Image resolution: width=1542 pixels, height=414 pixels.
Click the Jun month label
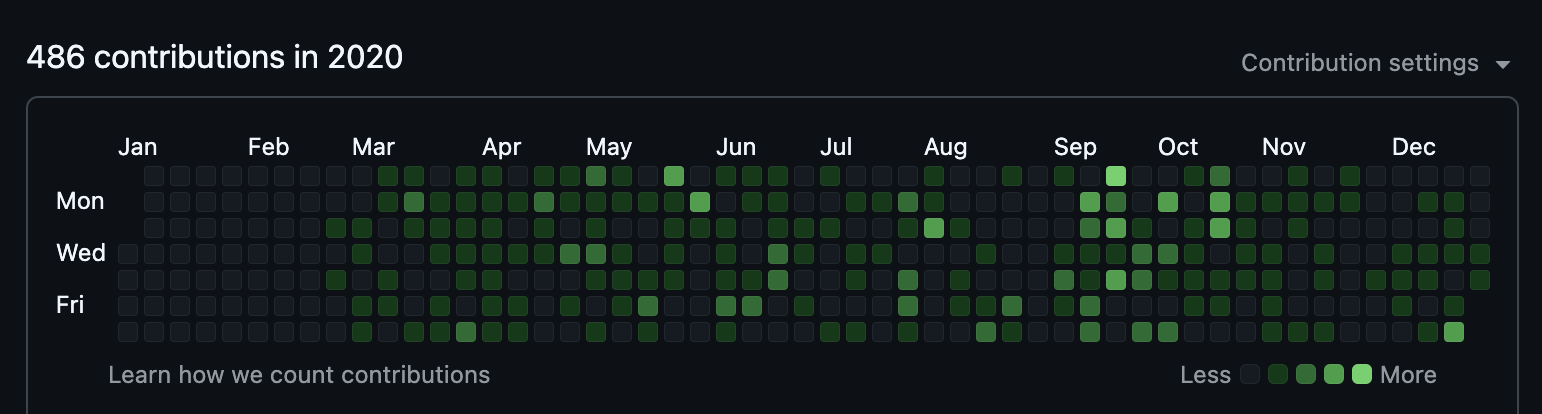point(736,148)
